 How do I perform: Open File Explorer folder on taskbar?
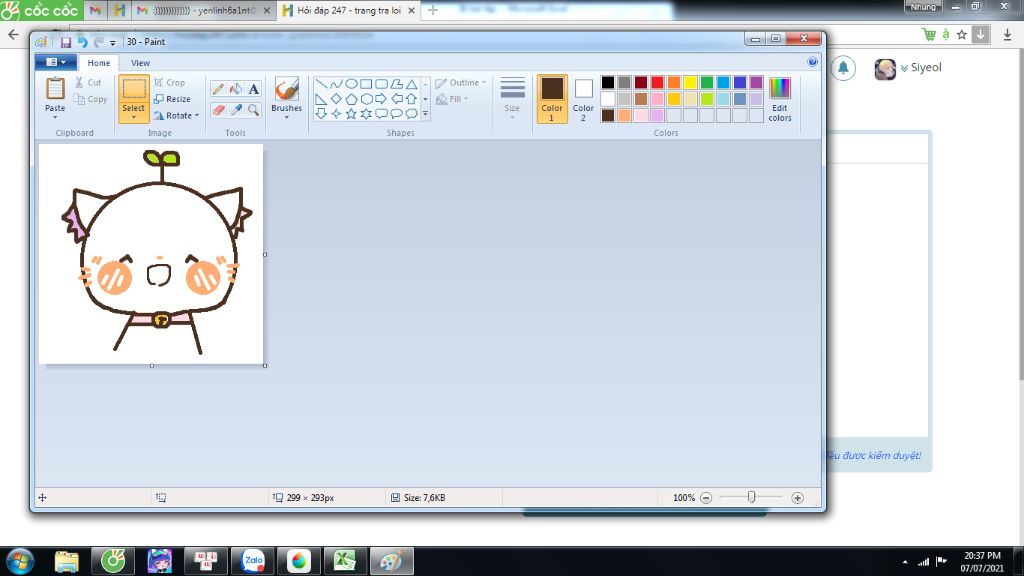(x=67, y=561)
